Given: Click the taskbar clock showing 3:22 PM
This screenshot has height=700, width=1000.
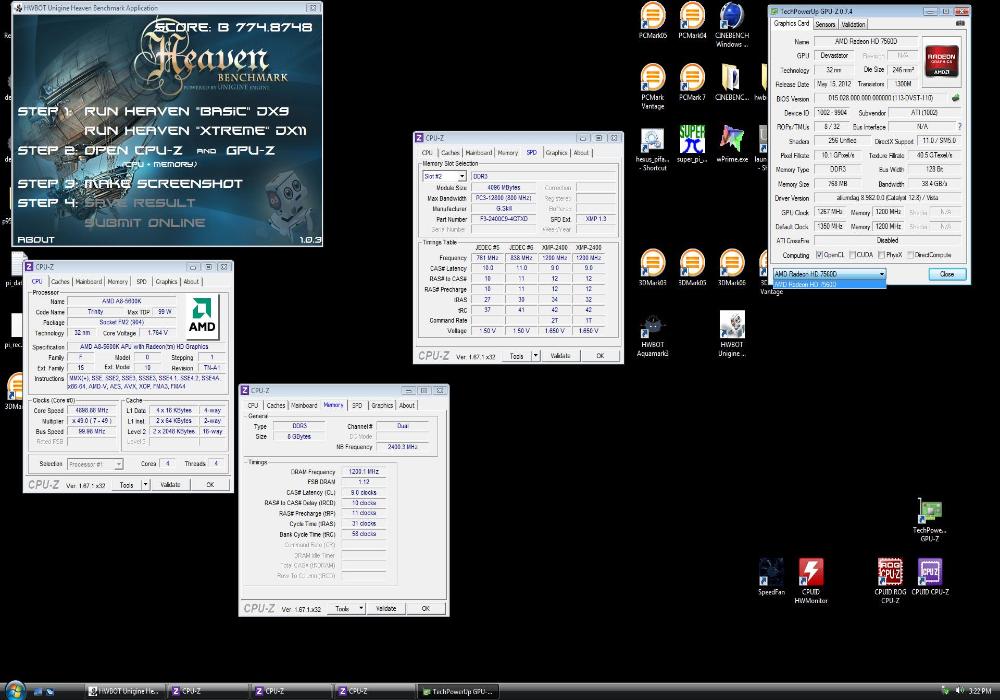Looking at the screenshot, I should 980,690.
